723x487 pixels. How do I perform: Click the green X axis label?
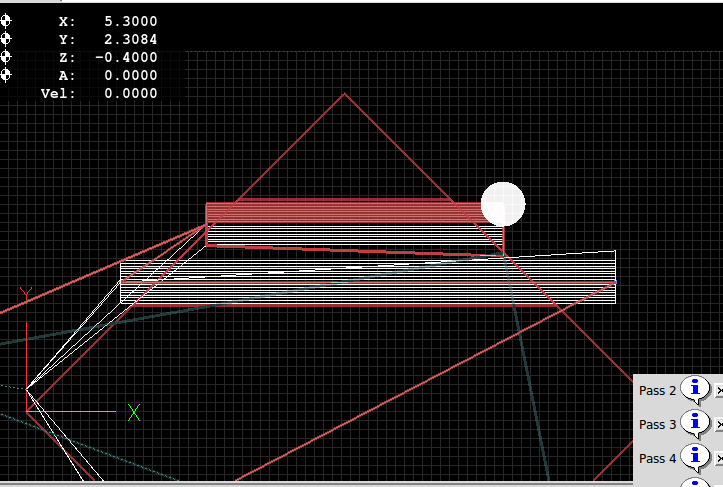click(134, 412)
